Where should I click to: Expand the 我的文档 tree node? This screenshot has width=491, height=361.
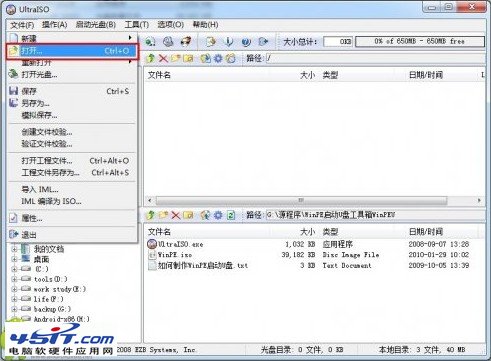tap(14, 249)
